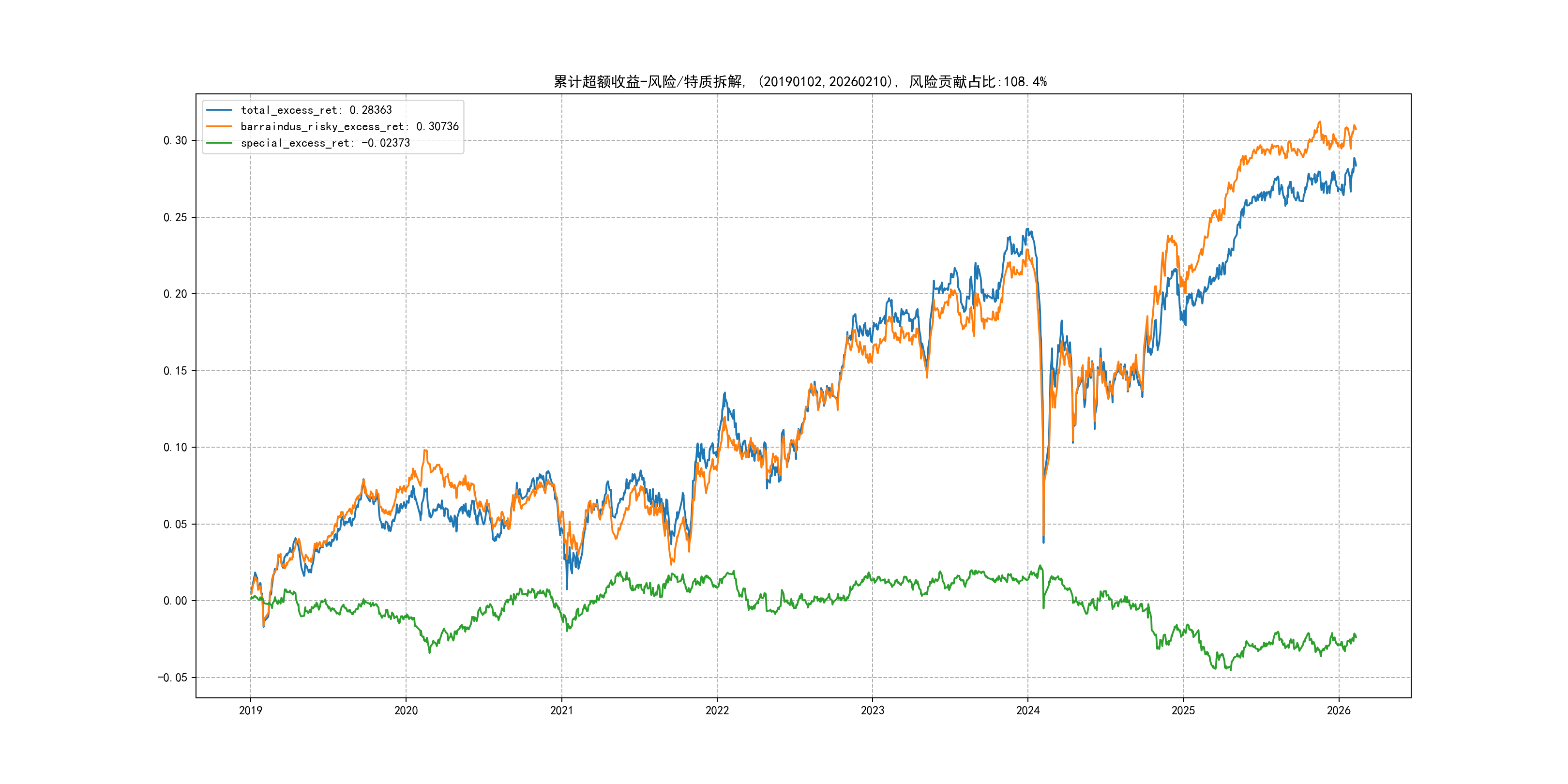
Task: Click the green special_excess_ret legend line
Action: pos(219,143)
